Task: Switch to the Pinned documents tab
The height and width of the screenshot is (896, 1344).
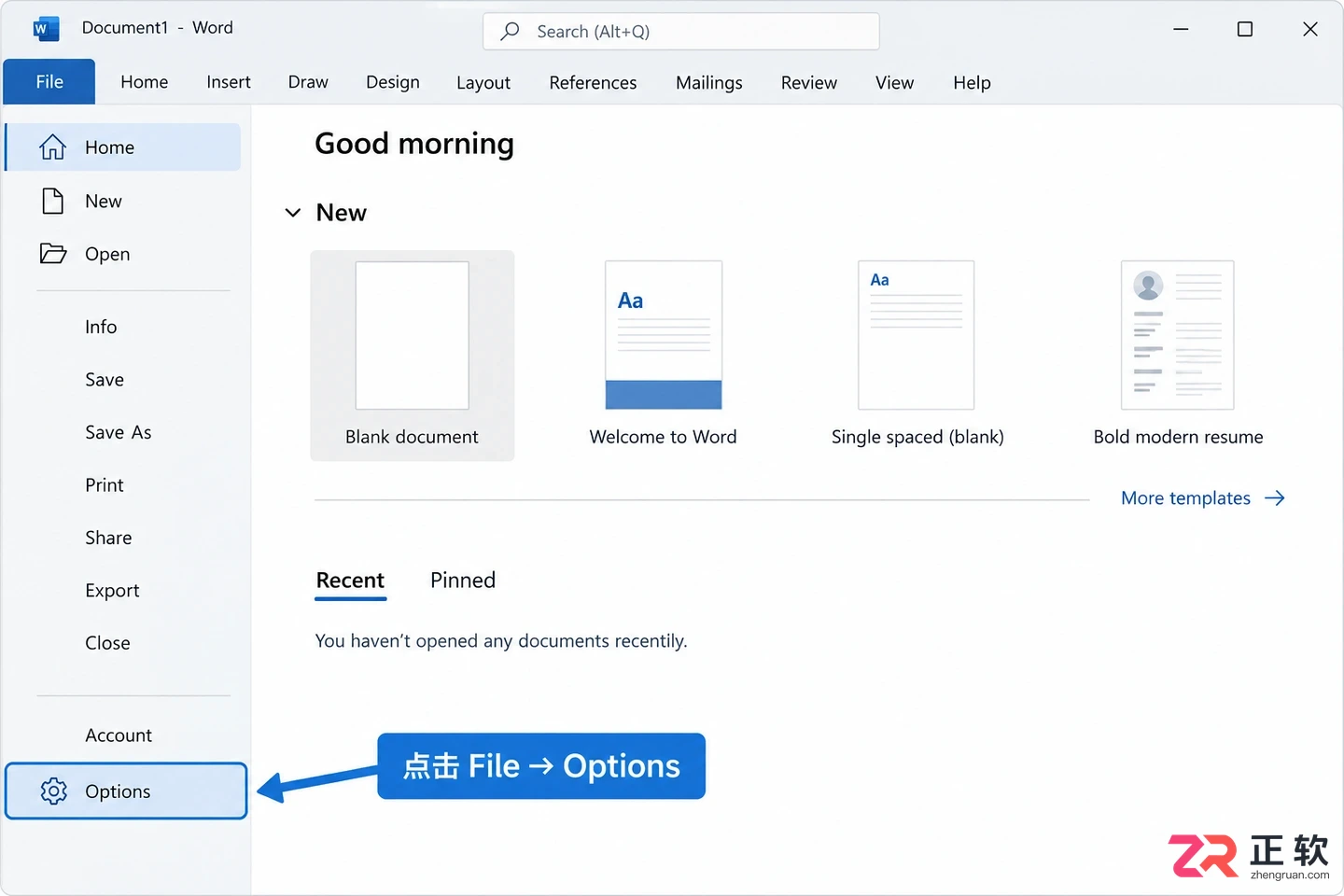Action: point(463,580)
